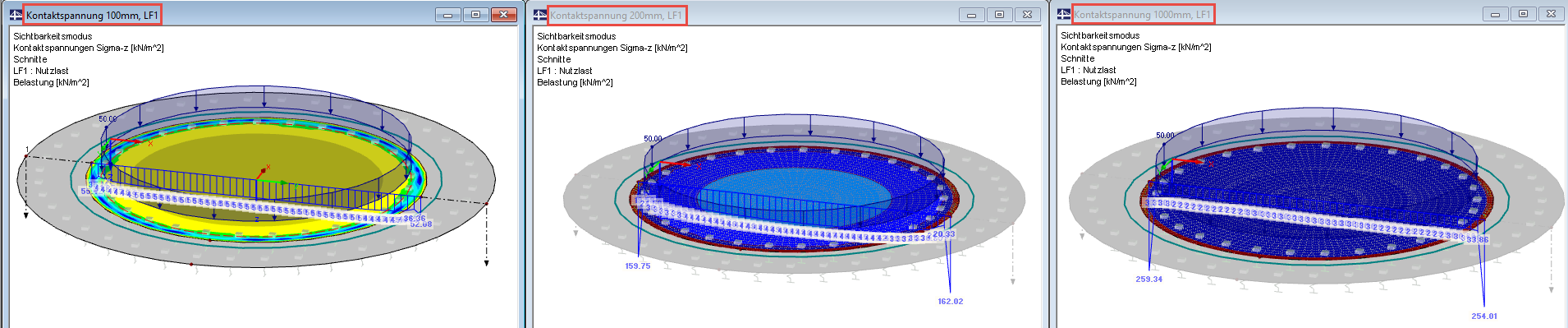Close the Kontaktspannung 200mm window

click(x=1027, y=15)
